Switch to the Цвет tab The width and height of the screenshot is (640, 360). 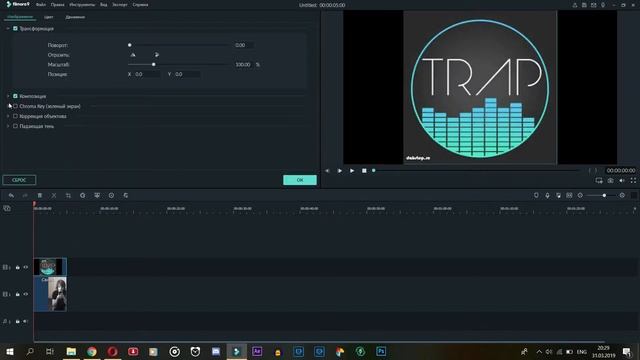click(x=49, y=17)
